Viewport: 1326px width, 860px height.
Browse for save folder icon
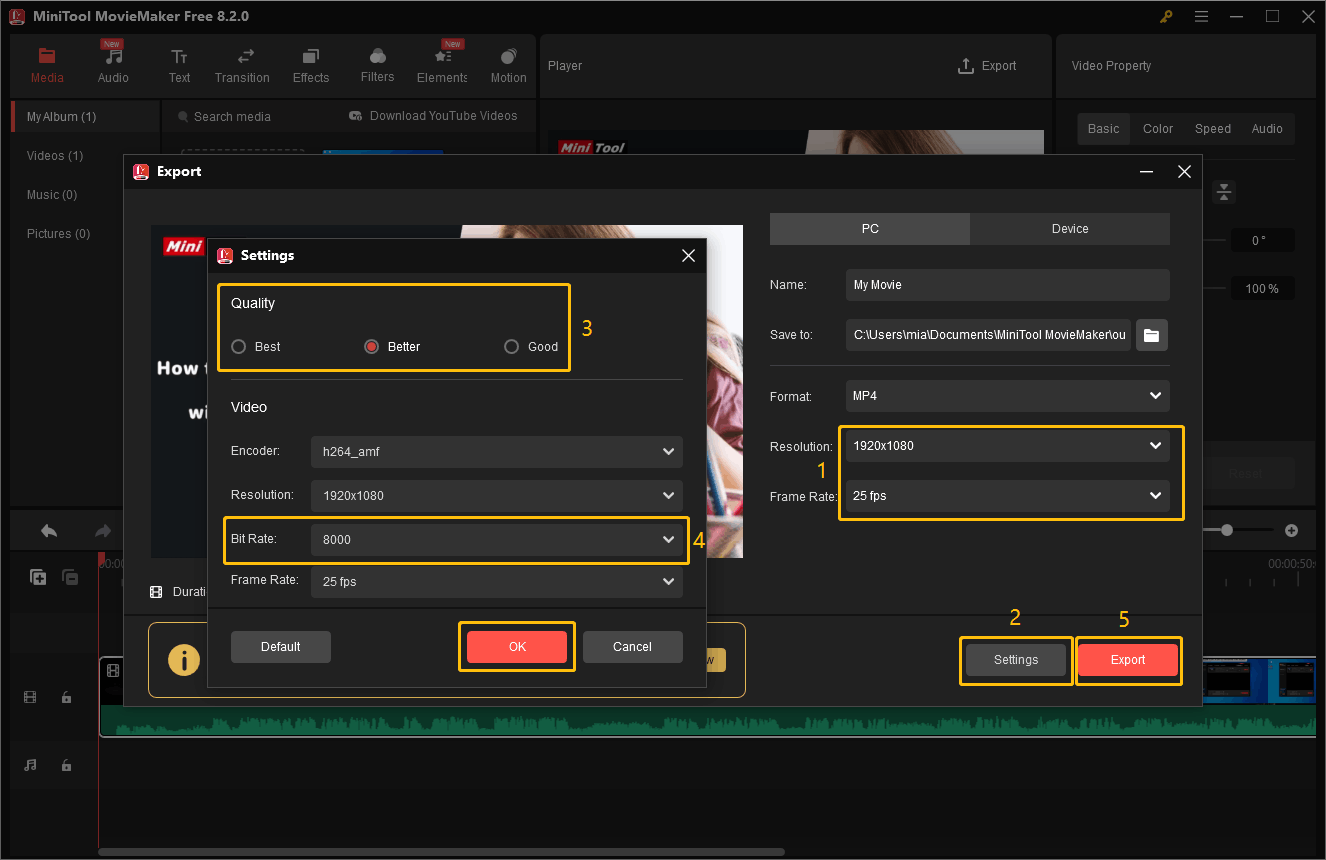(1152, 335)
